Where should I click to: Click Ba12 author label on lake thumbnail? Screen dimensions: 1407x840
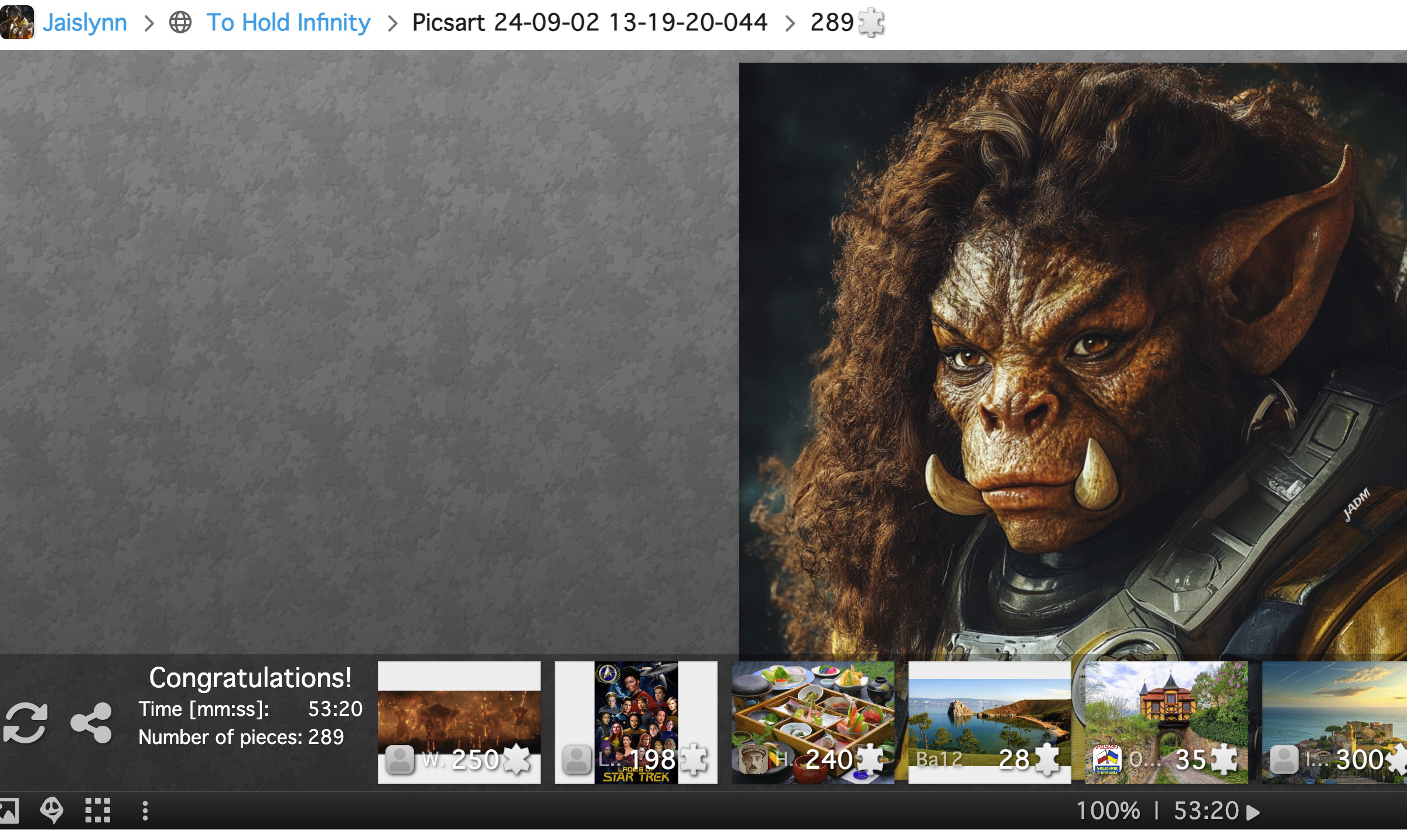(940, 760)
